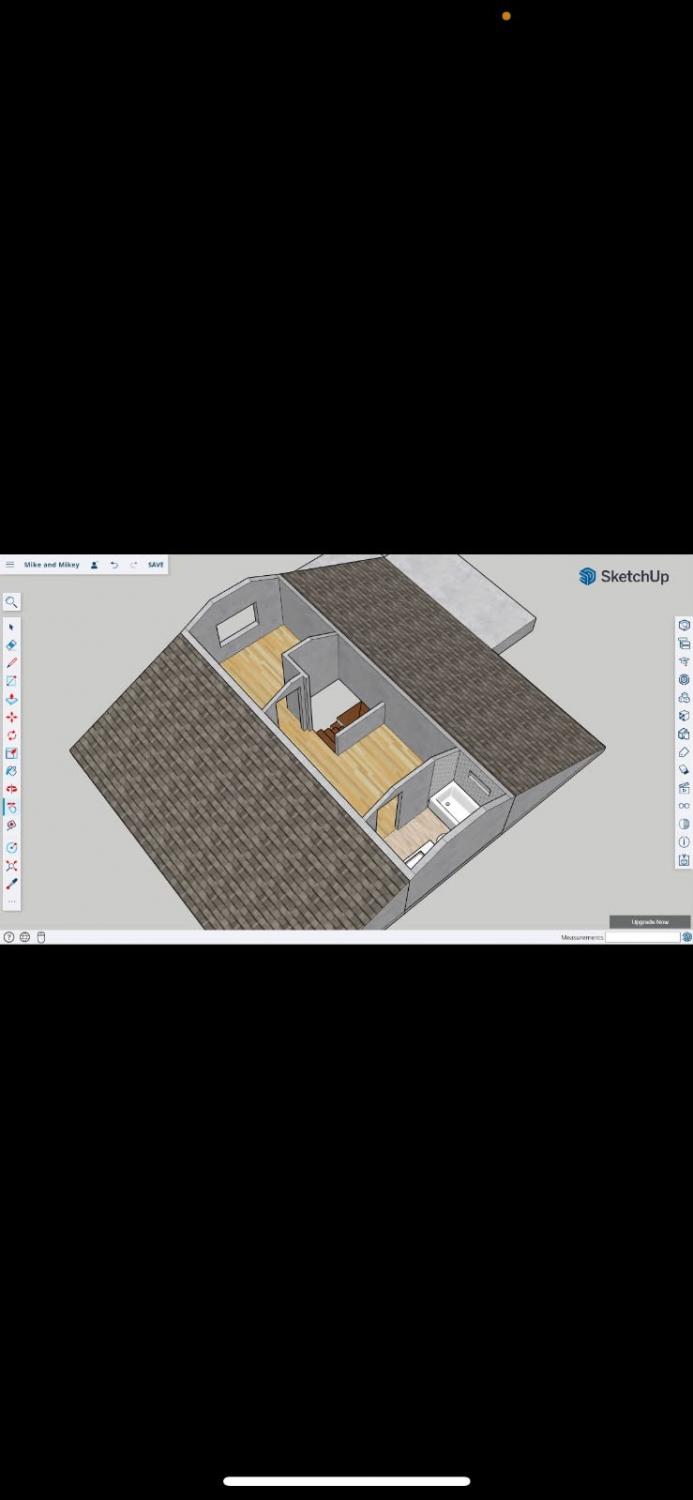The image size is (693, 1500).
Task: Click inside the Measurements input box
Action: tap(642, 937)
